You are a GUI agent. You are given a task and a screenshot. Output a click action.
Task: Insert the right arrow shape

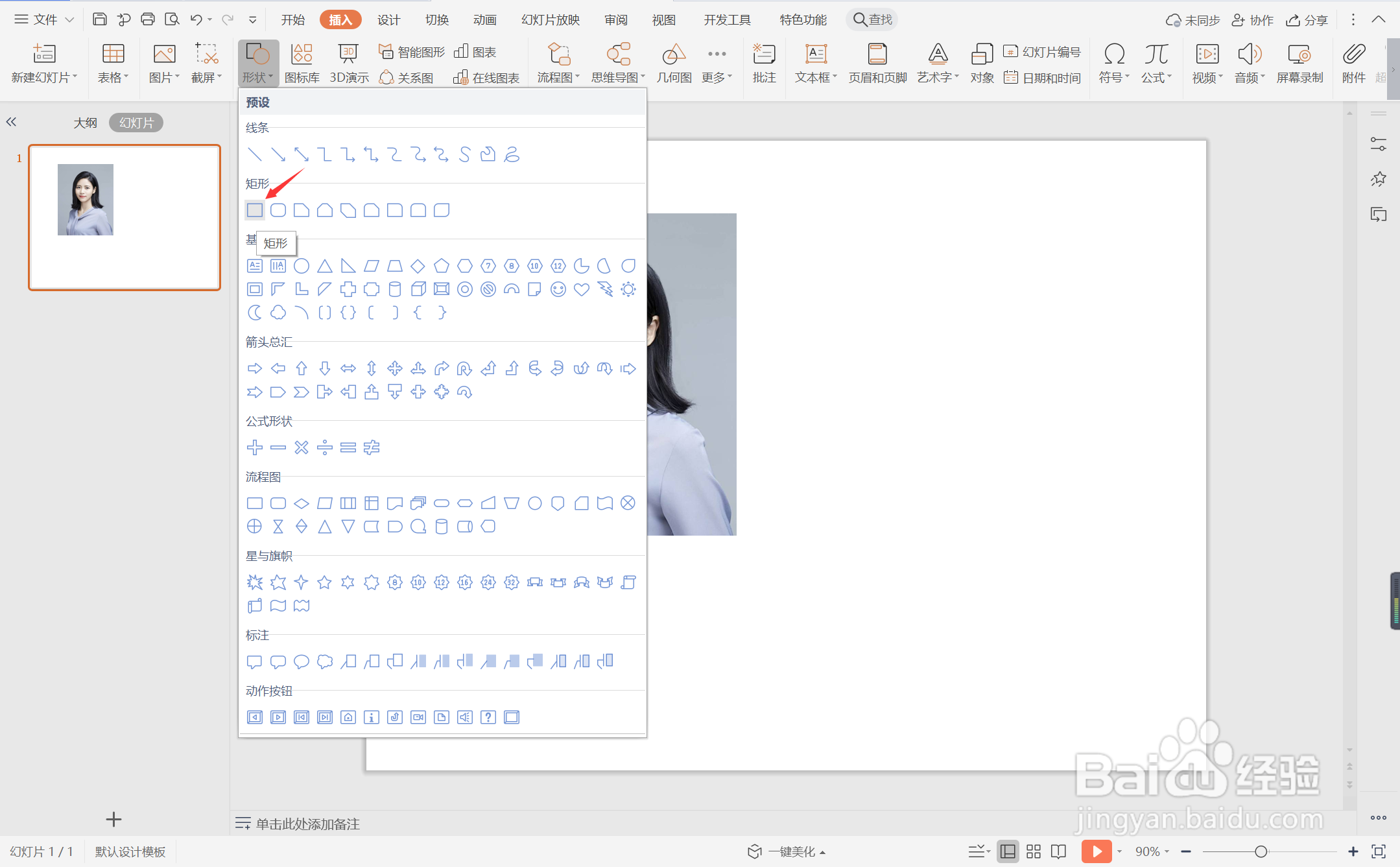click(x=255, y=368)
